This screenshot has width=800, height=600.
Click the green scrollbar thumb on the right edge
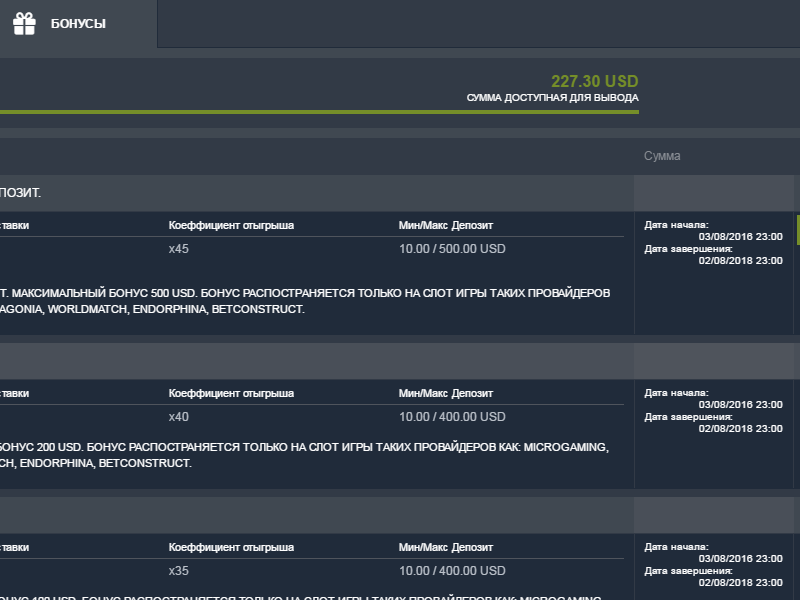click(x=797, y=229)
